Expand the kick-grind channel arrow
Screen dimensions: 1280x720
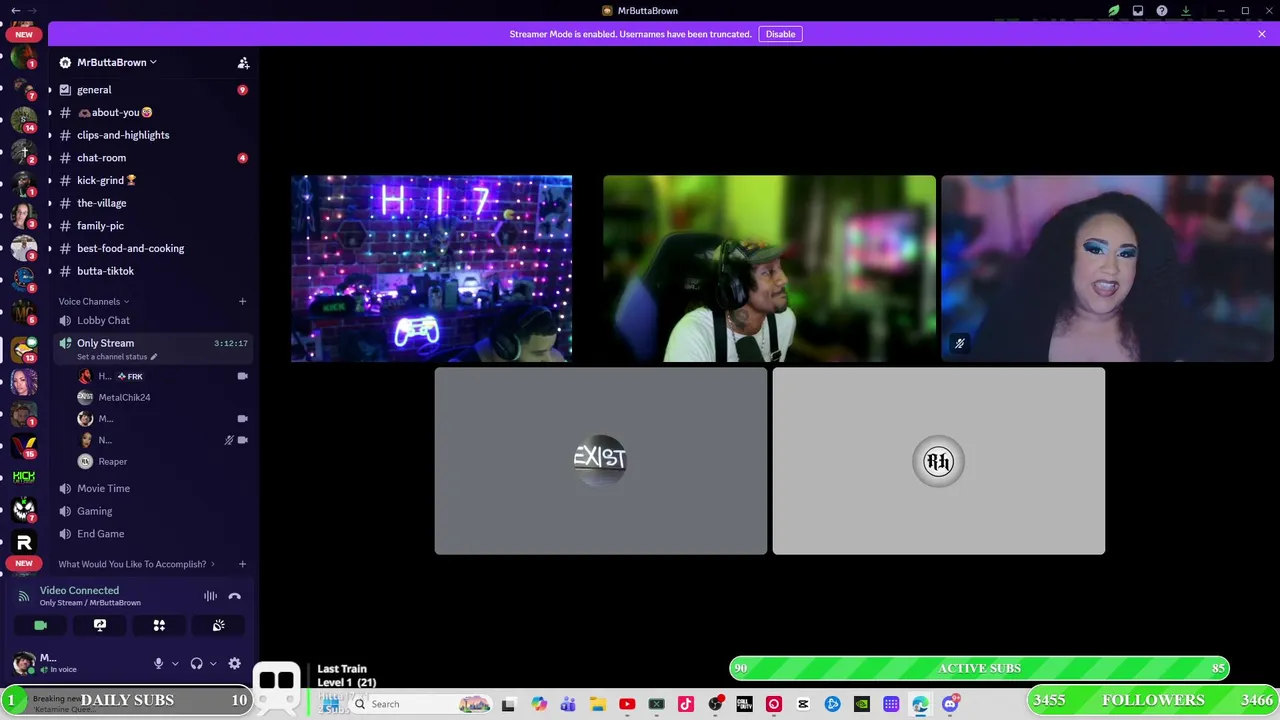50,181
